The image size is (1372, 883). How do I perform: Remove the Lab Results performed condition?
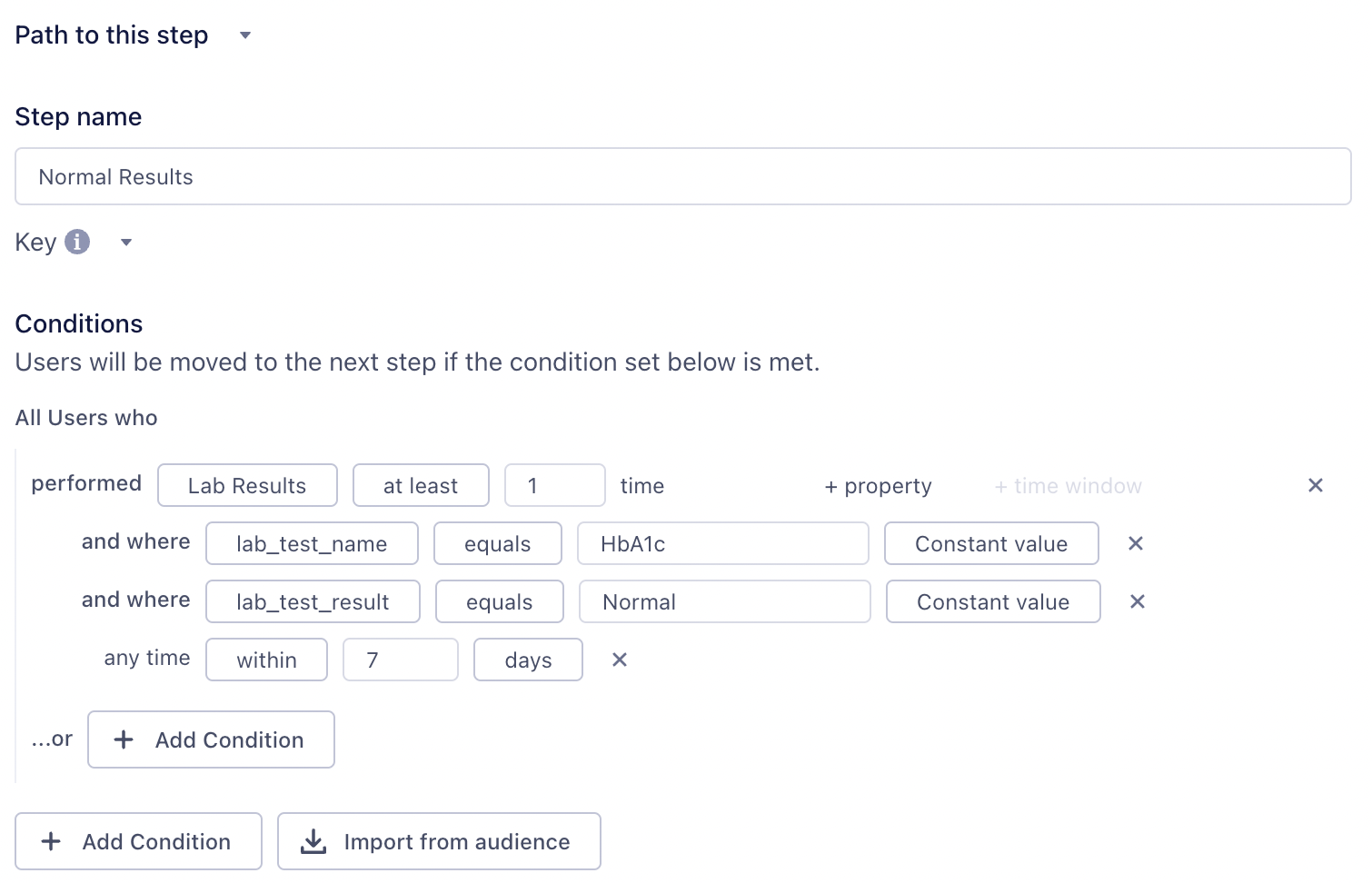[x=1315, y=486]
